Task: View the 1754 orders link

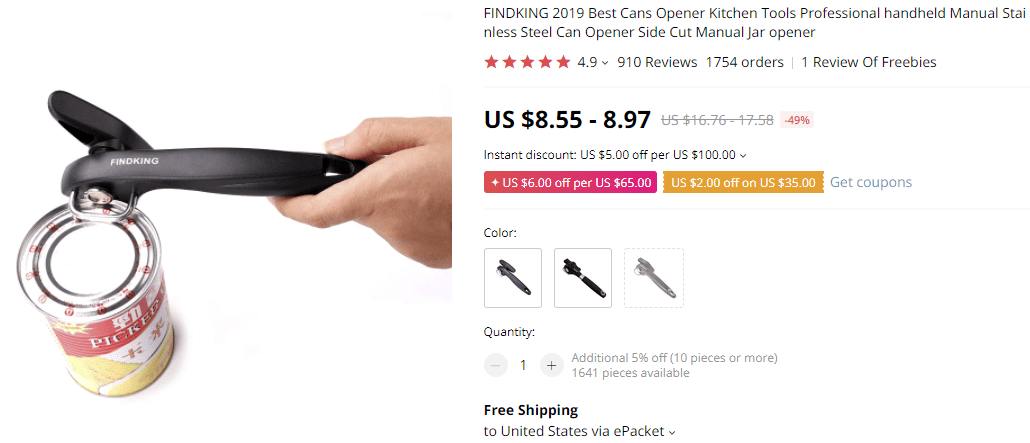Action: click(x=744, y=62)
